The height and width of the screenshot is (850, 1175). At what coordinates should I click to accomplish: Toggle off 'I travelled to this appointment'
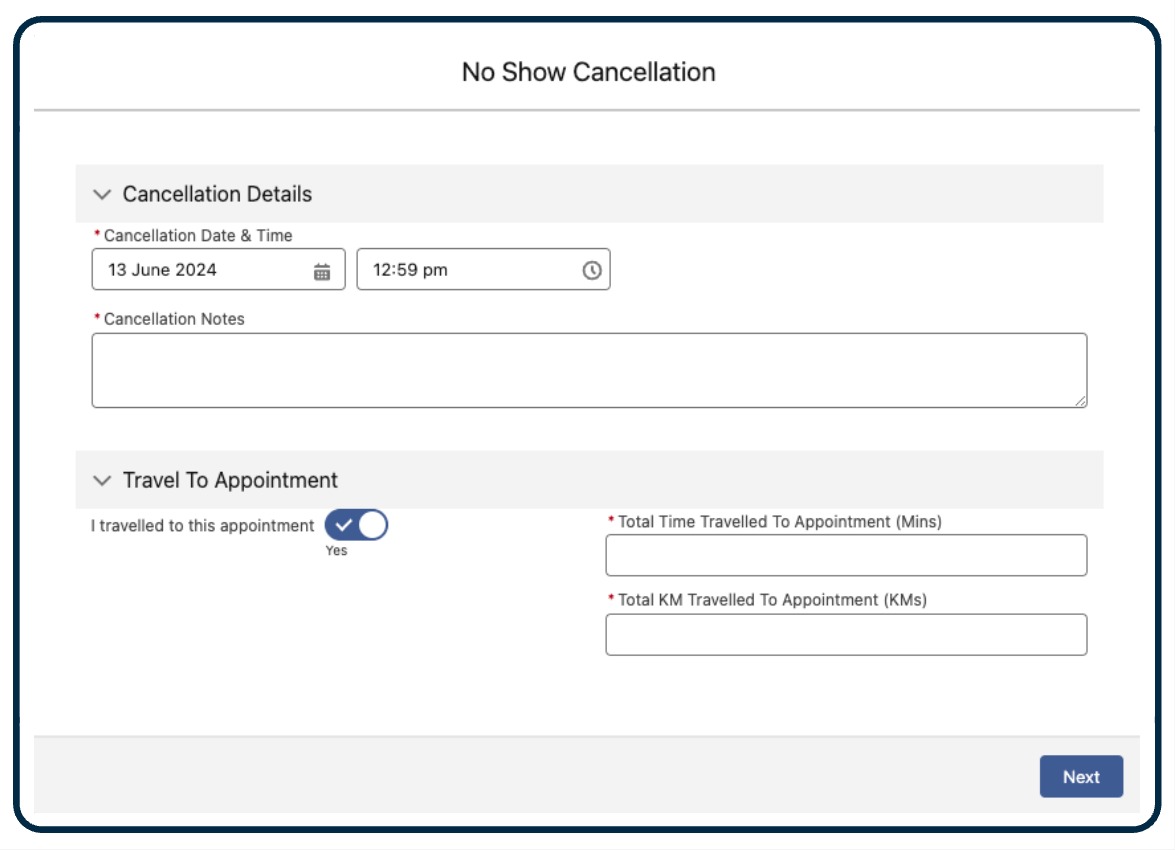coord(357,525)
